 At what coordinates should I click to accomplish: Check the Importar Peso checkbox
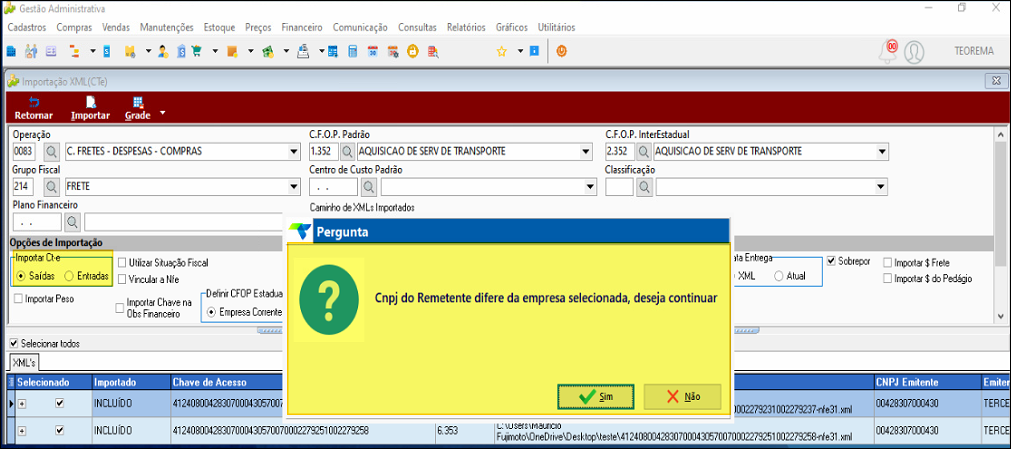tap(18, 299)
